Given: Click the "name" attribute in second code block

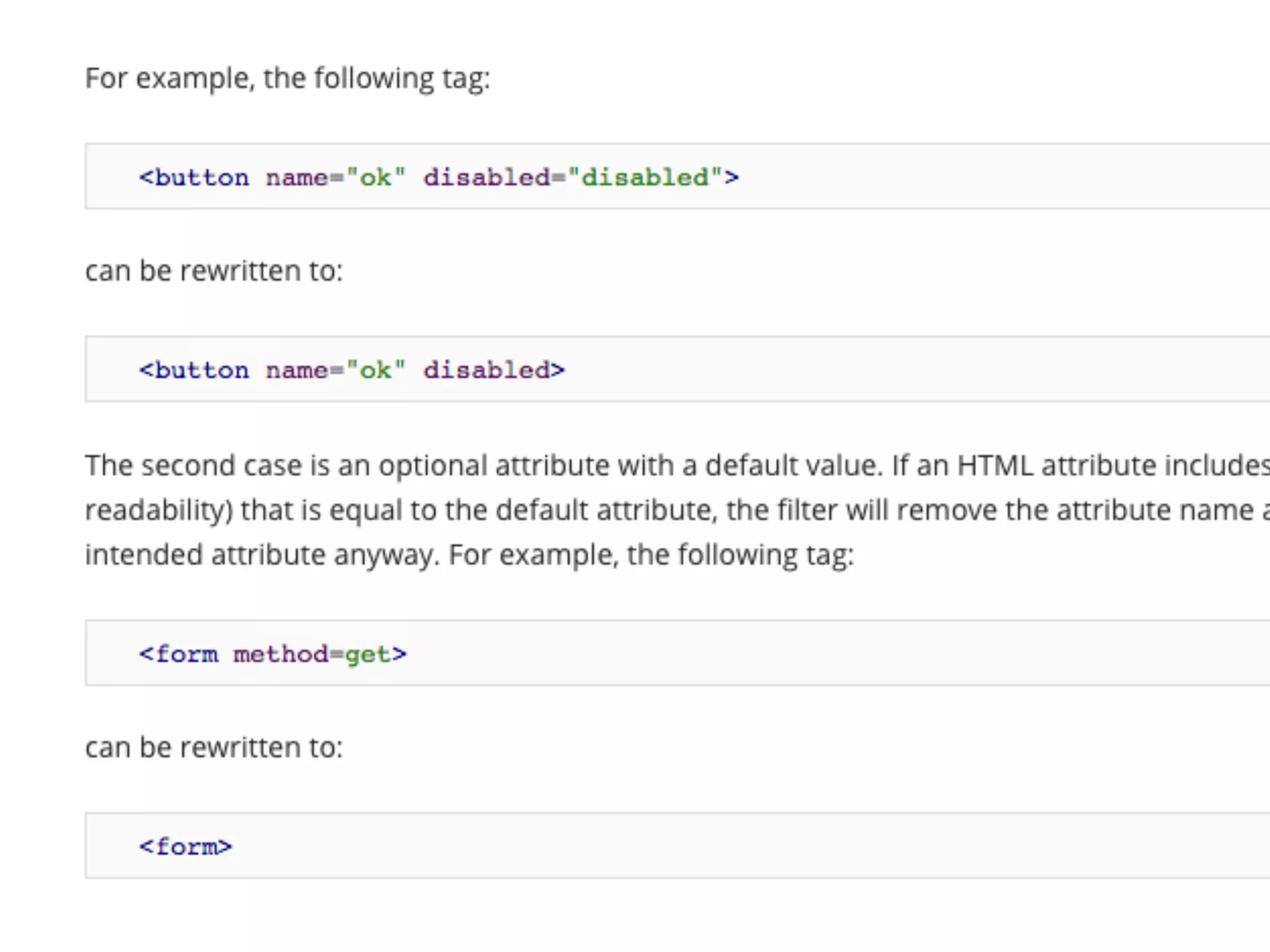Looking at the screenshot, I should point(296,371).
